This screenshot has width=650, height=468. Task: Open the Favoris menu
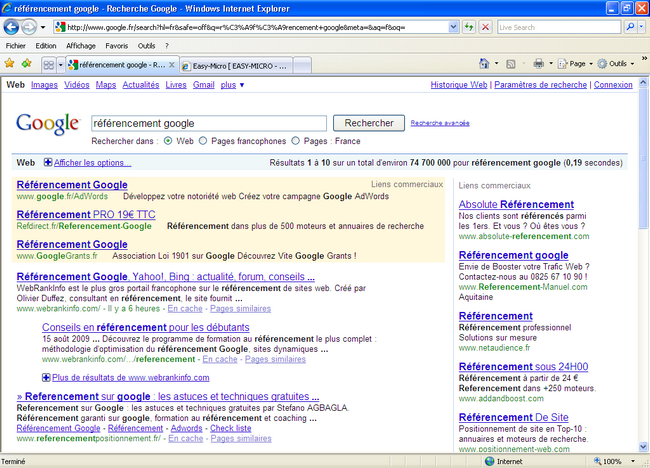click(116, 46)
